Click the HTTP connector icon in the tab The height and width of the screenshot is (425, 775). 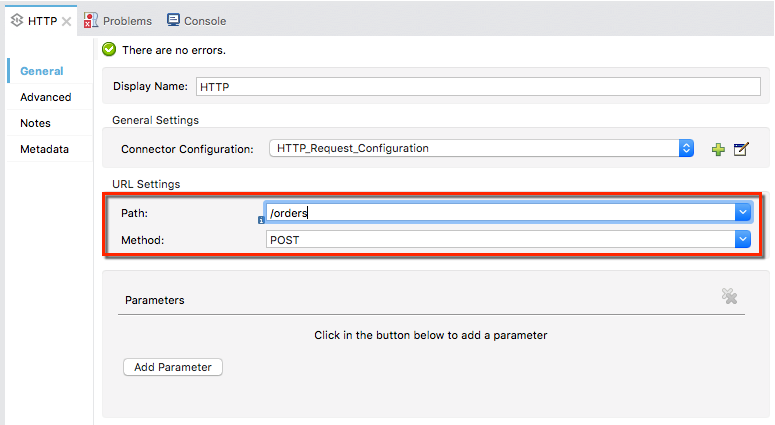pyautogui.click(x=16, y=20)
